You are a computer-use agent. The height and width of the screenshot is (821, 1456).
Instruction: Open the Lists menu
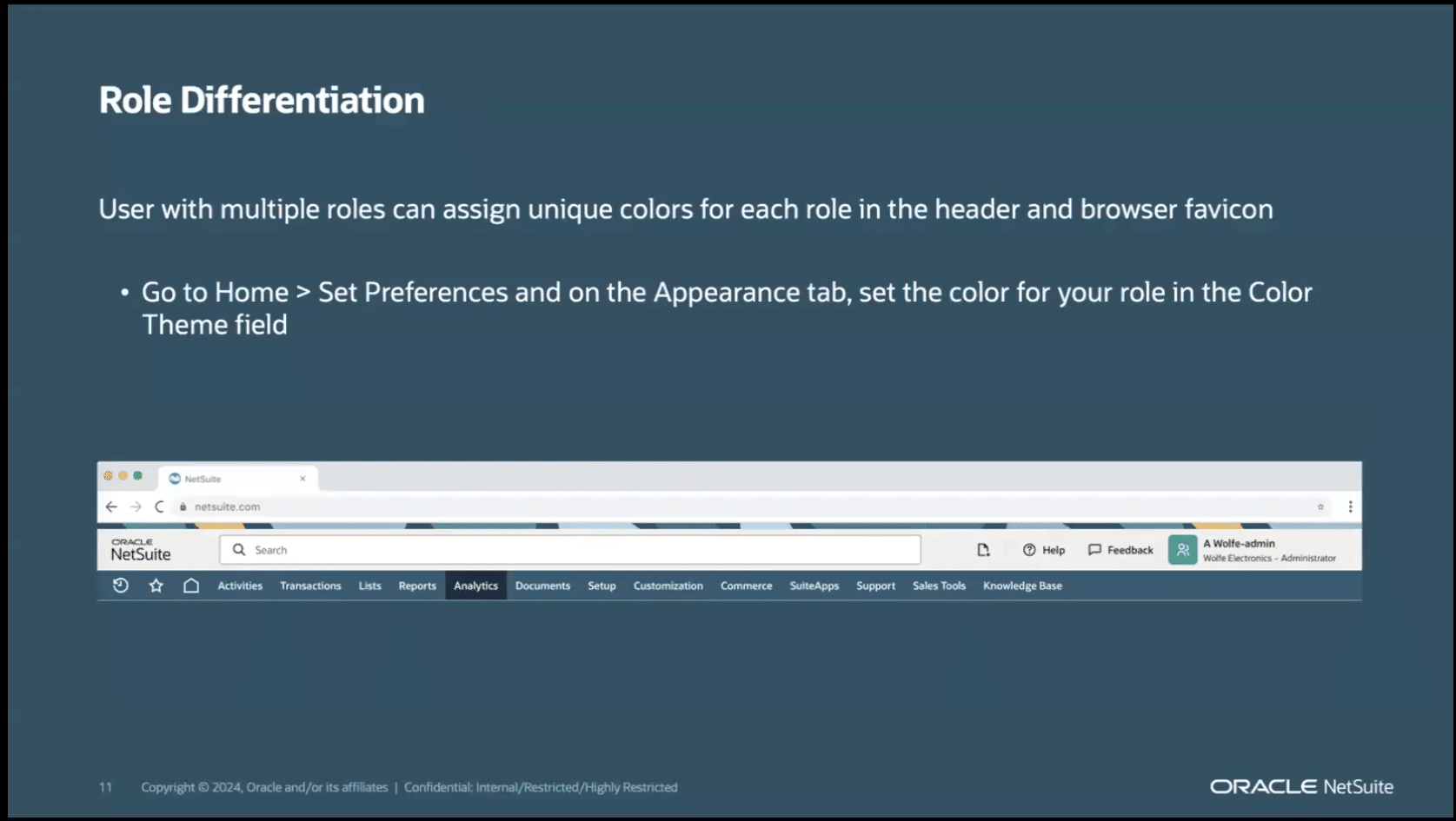click(x=370, y=586)
